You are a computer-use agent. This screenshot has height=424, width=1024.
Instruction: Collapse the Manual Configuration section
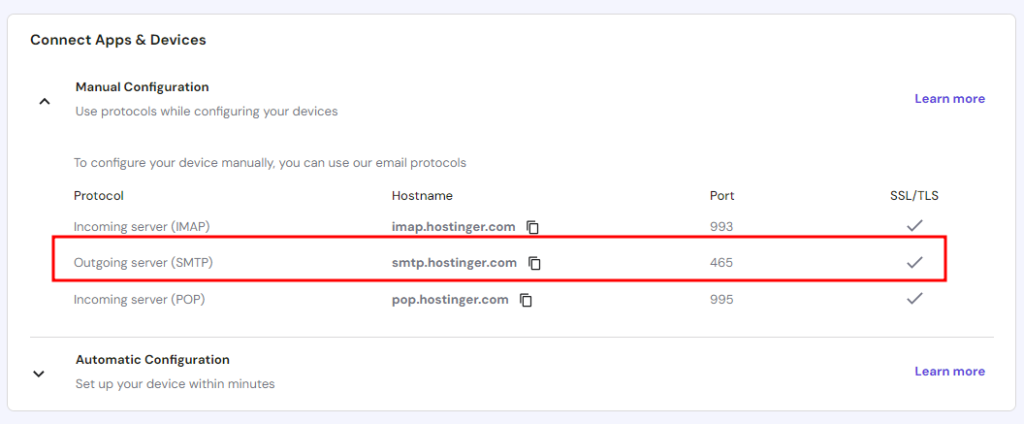click(x=44, y=101)
